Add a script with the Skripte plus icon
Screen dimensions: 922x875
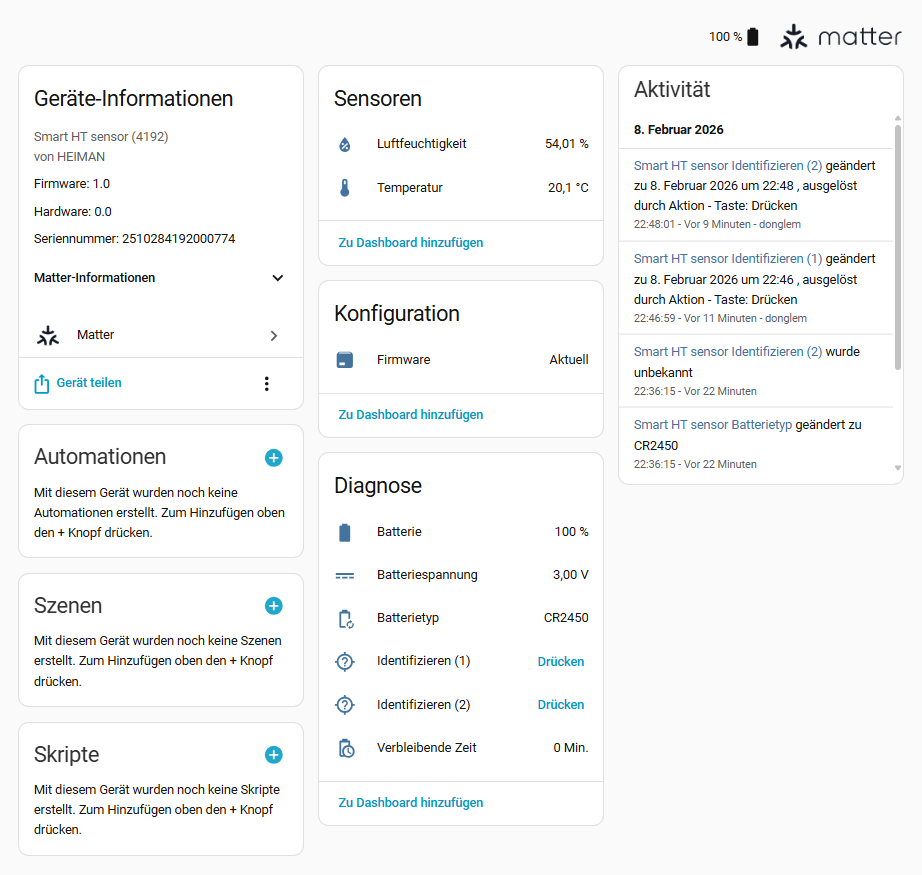pos(273,755)
